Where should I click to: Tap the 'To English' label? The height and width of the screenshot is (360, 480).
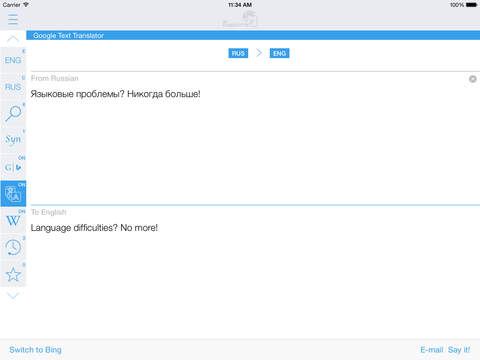pos(49,212)
